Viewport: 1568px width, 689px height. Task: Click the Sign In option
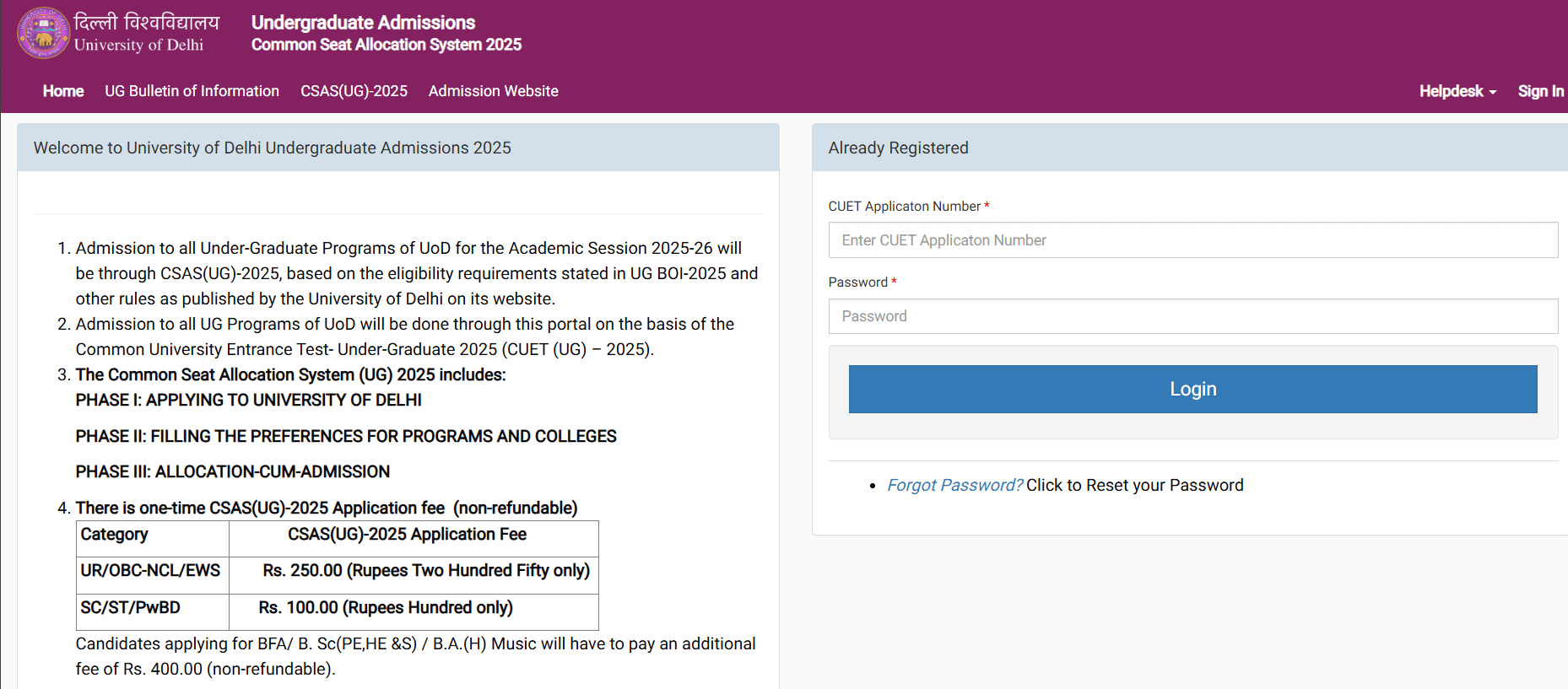click(x=1541, y=91)
